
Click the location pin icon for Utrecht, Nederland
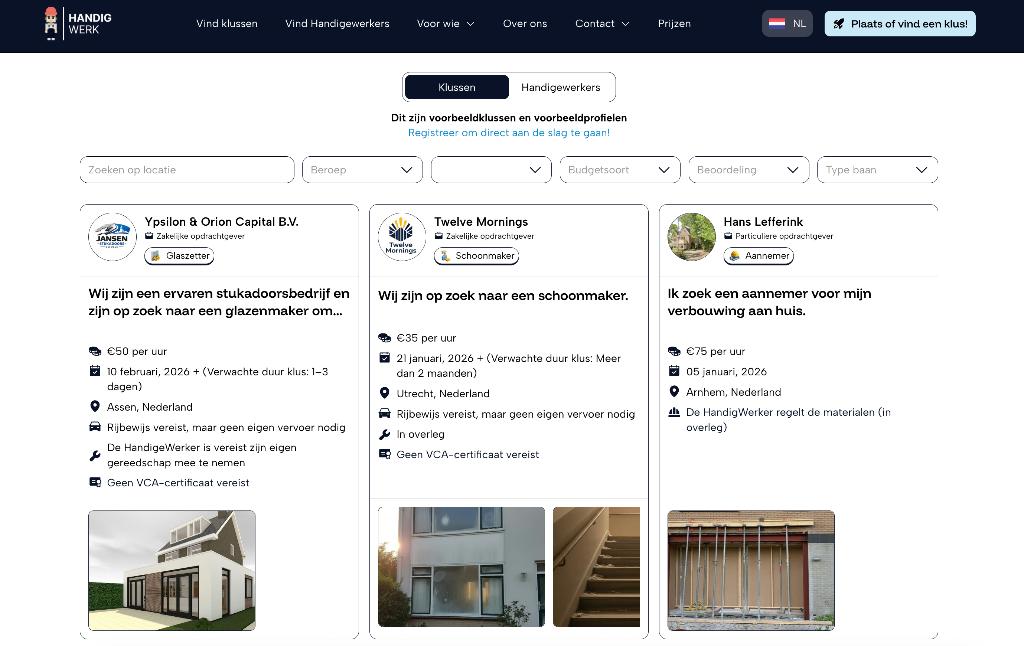point(384,393)
